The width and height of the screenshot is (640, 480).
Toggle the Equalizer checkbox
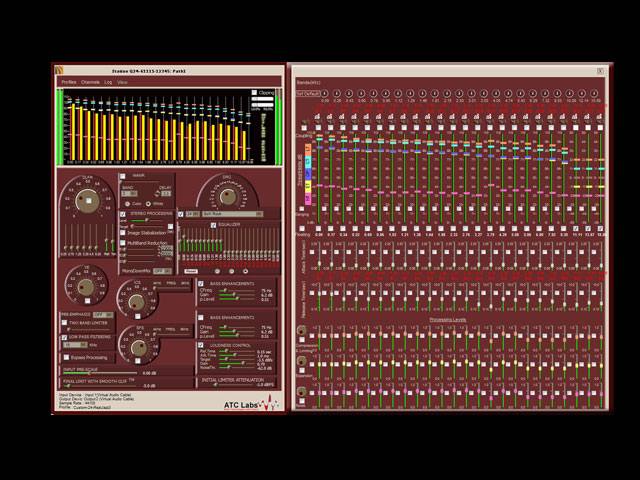(x=213, y=225)
